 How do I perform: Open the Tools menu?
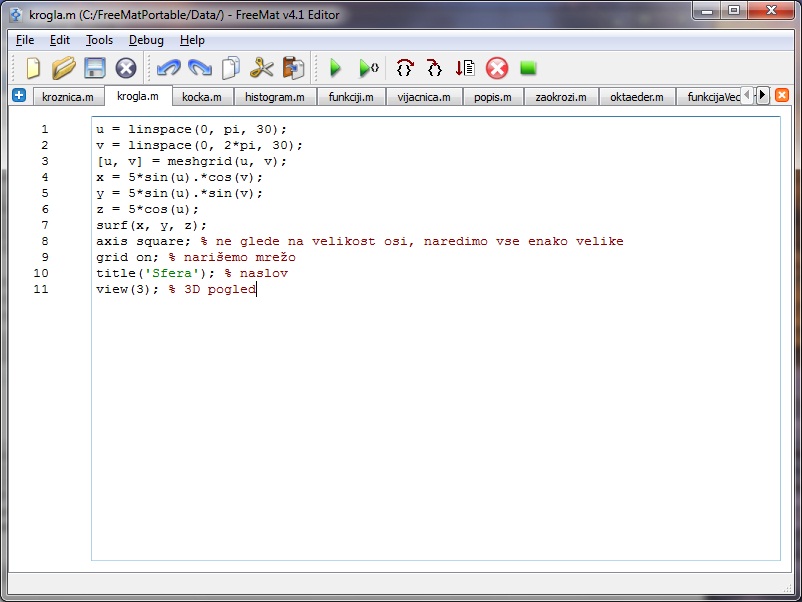(x=99, y=40)
